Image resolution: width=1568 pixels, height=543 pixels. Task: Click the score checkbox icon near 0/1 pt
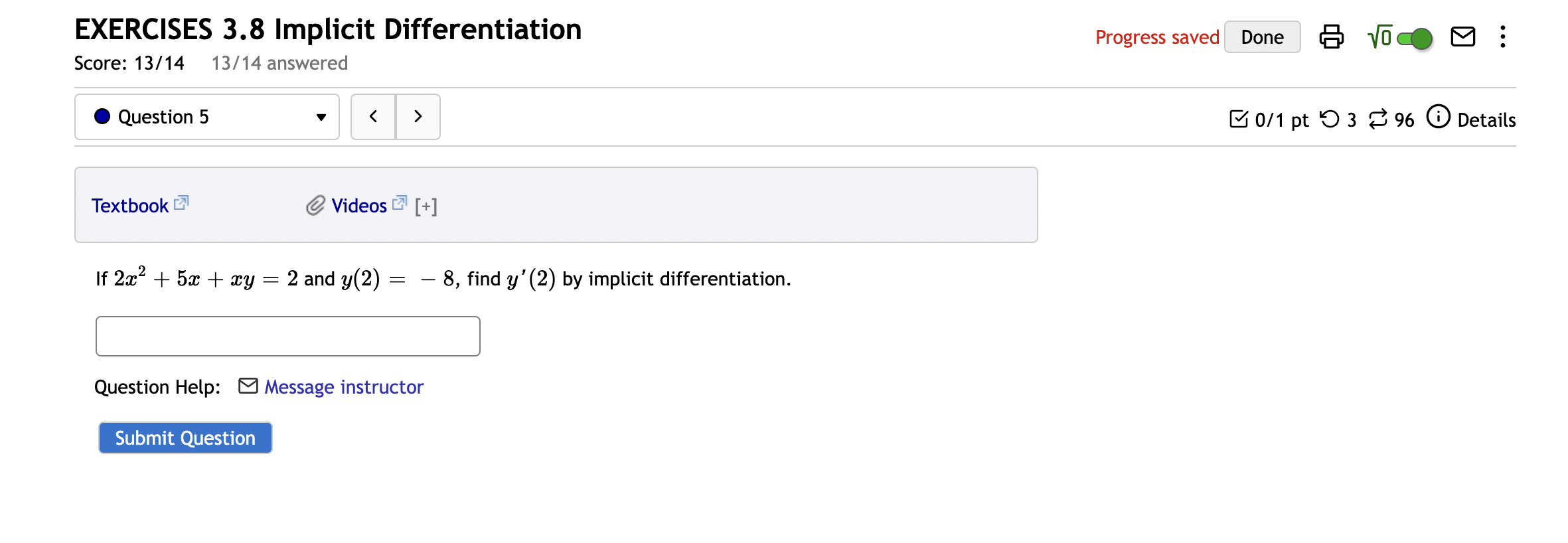tap(1240, 119)
